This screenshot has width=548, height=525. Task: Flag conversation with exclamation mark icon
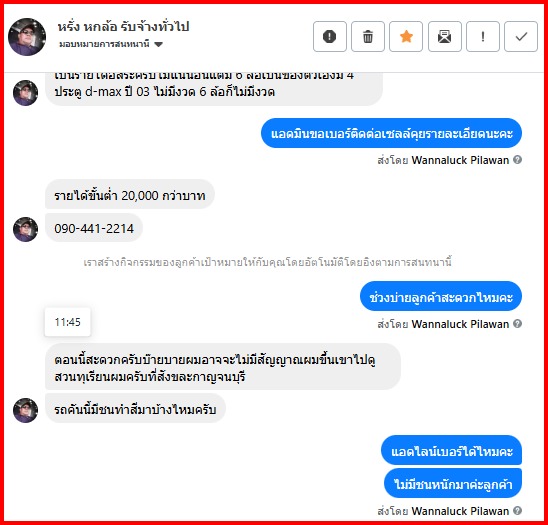[483, 36]
